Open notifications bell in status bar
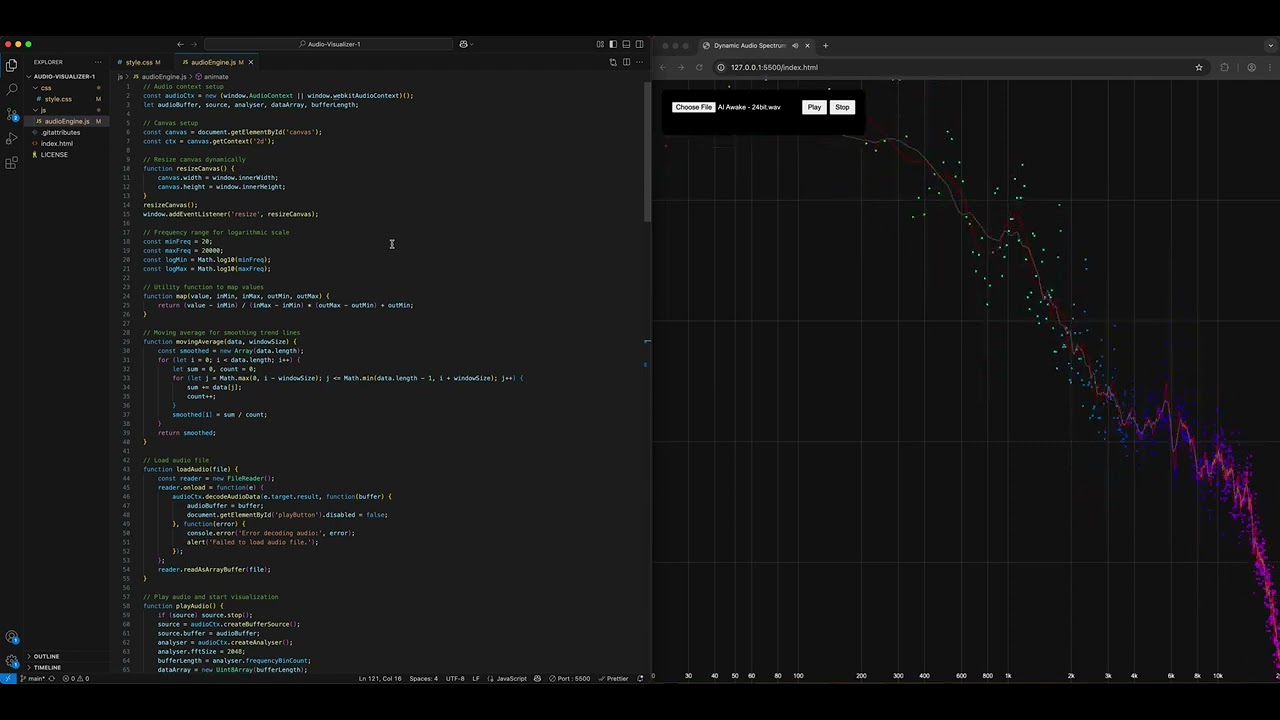This screenshot has width=1280, height=720. 640,678
